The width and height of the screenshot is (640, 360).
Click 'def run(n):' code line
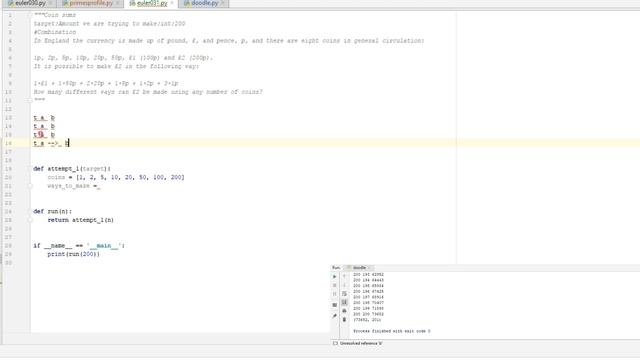tap(53, 211)
